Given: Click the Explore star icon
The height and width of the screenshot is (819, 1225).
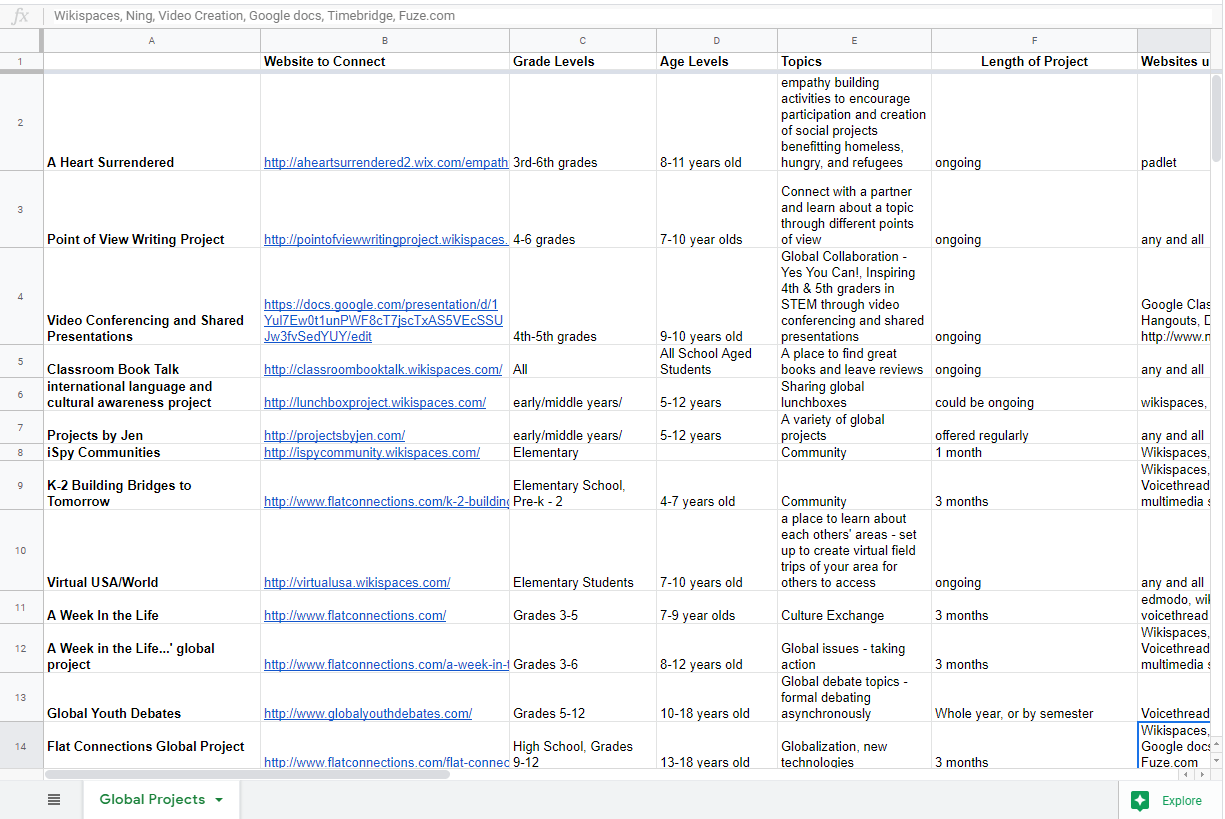Looking at the screenshot, I should tap(1140, 800).
